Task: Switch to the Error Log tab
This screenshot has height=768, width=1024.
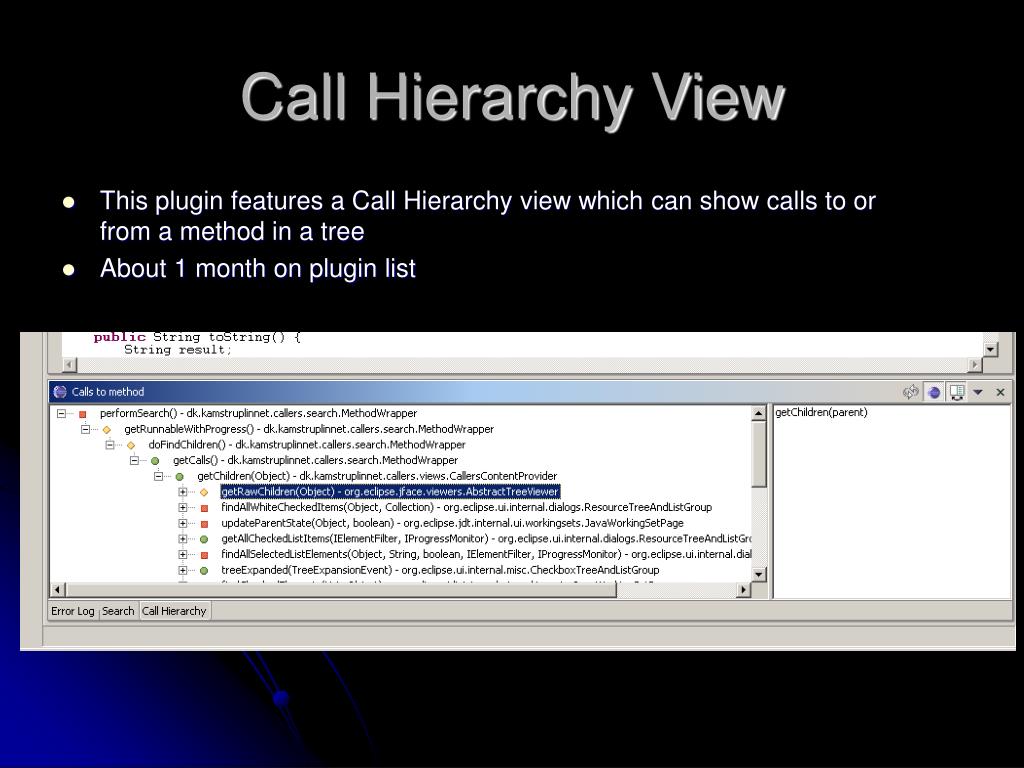Action: pyautogui.click(x=73, y=611)
